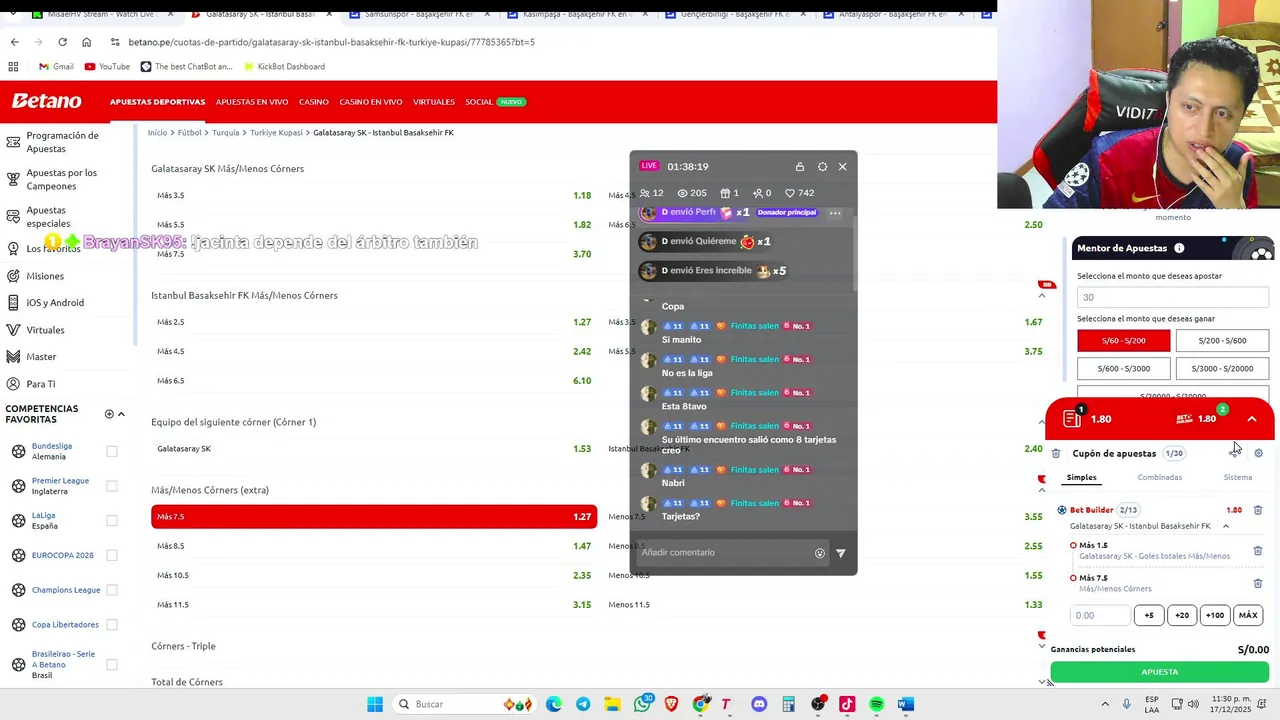Check the EUROCOPA 2028 checkbox
Screen dimensions: 1280x720
[x=112, y=555]
